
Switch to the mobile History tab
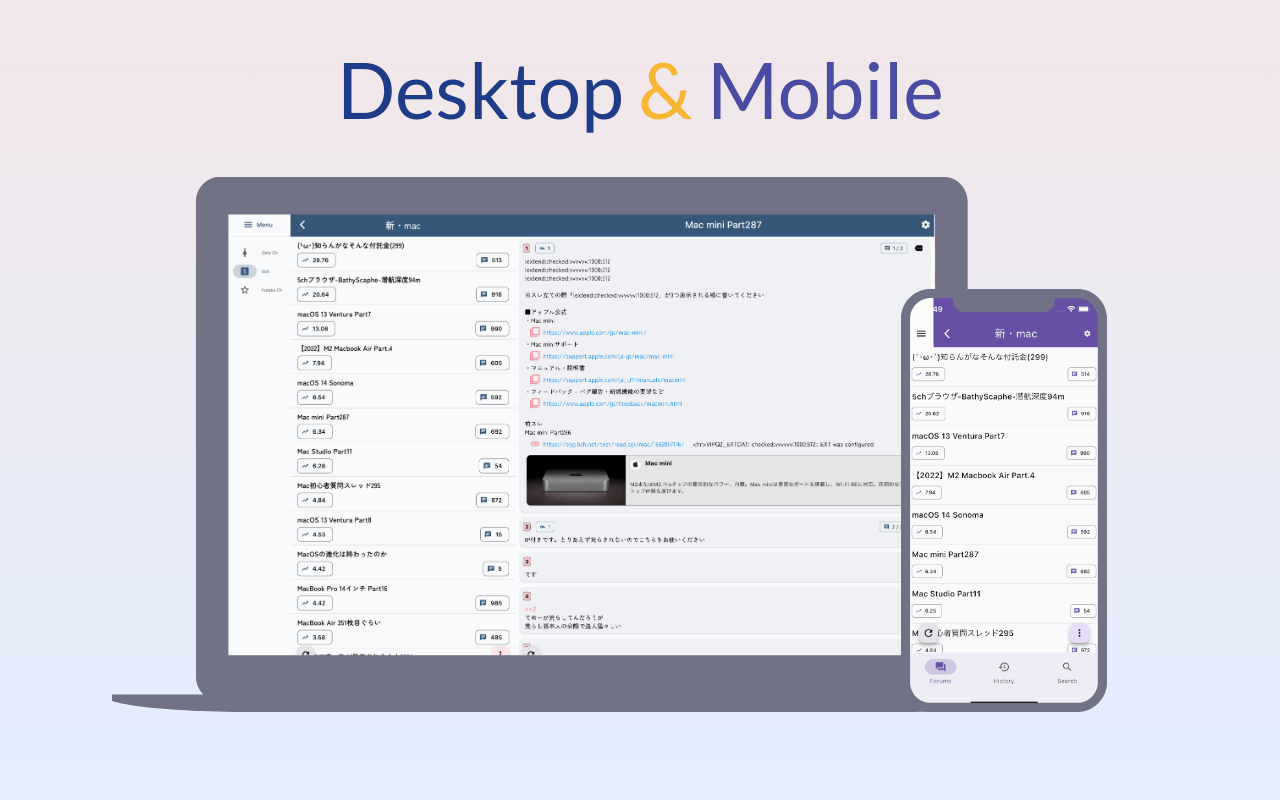(1003, 671)
